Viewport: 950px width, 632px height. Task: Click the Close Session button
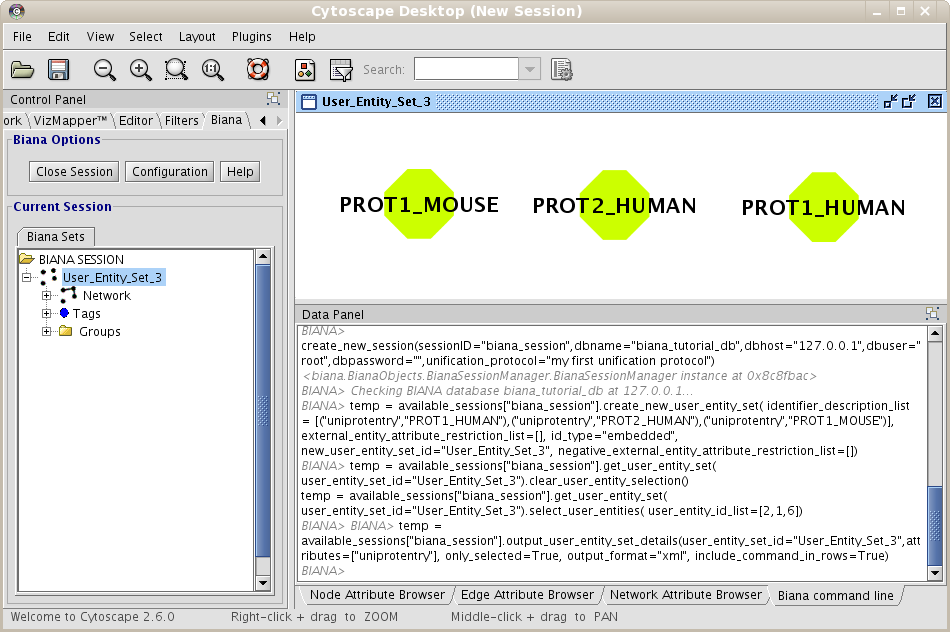click(74, 172)
